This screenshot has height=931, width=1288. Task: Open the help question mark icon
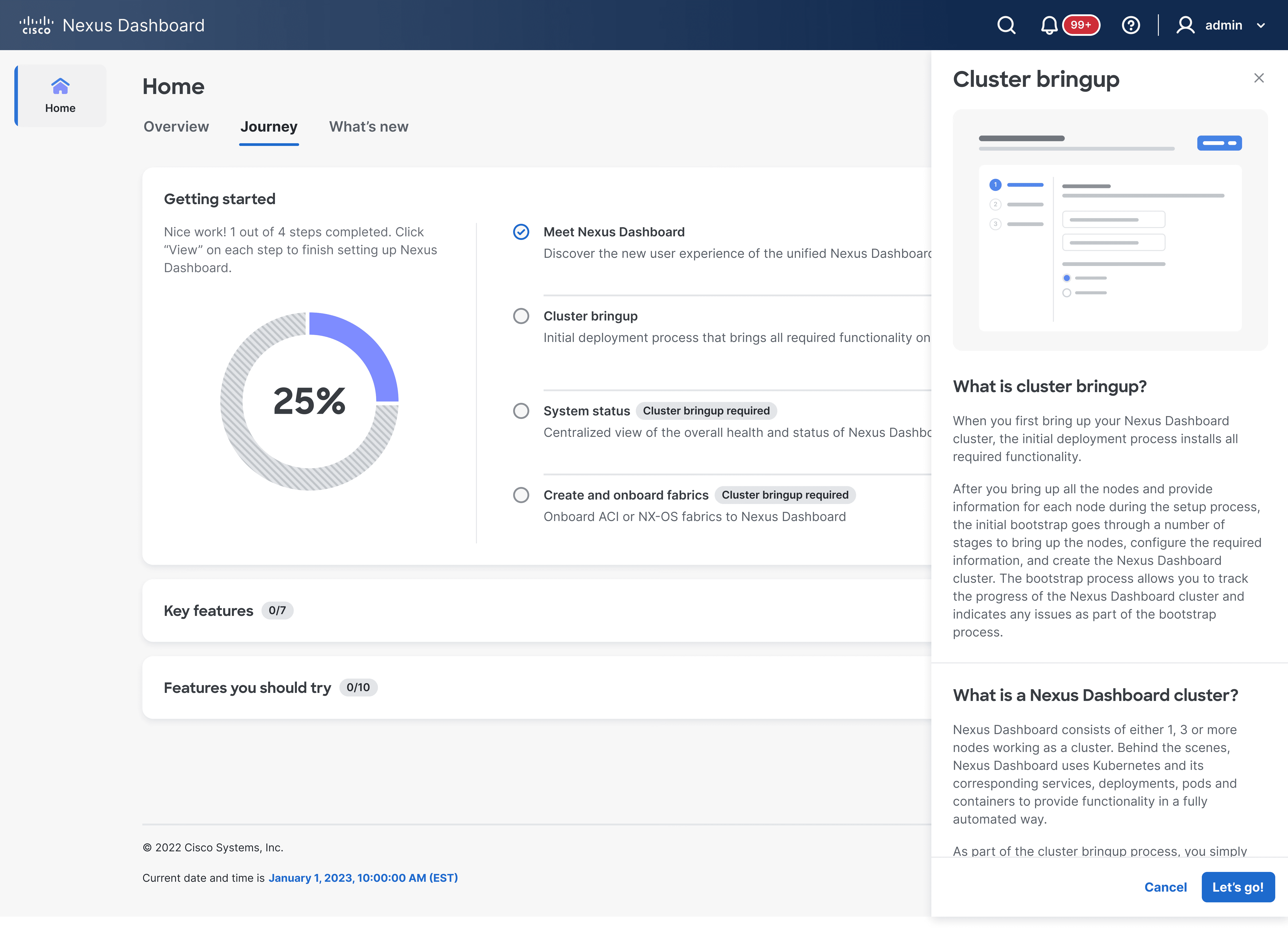coord(1131,25)
